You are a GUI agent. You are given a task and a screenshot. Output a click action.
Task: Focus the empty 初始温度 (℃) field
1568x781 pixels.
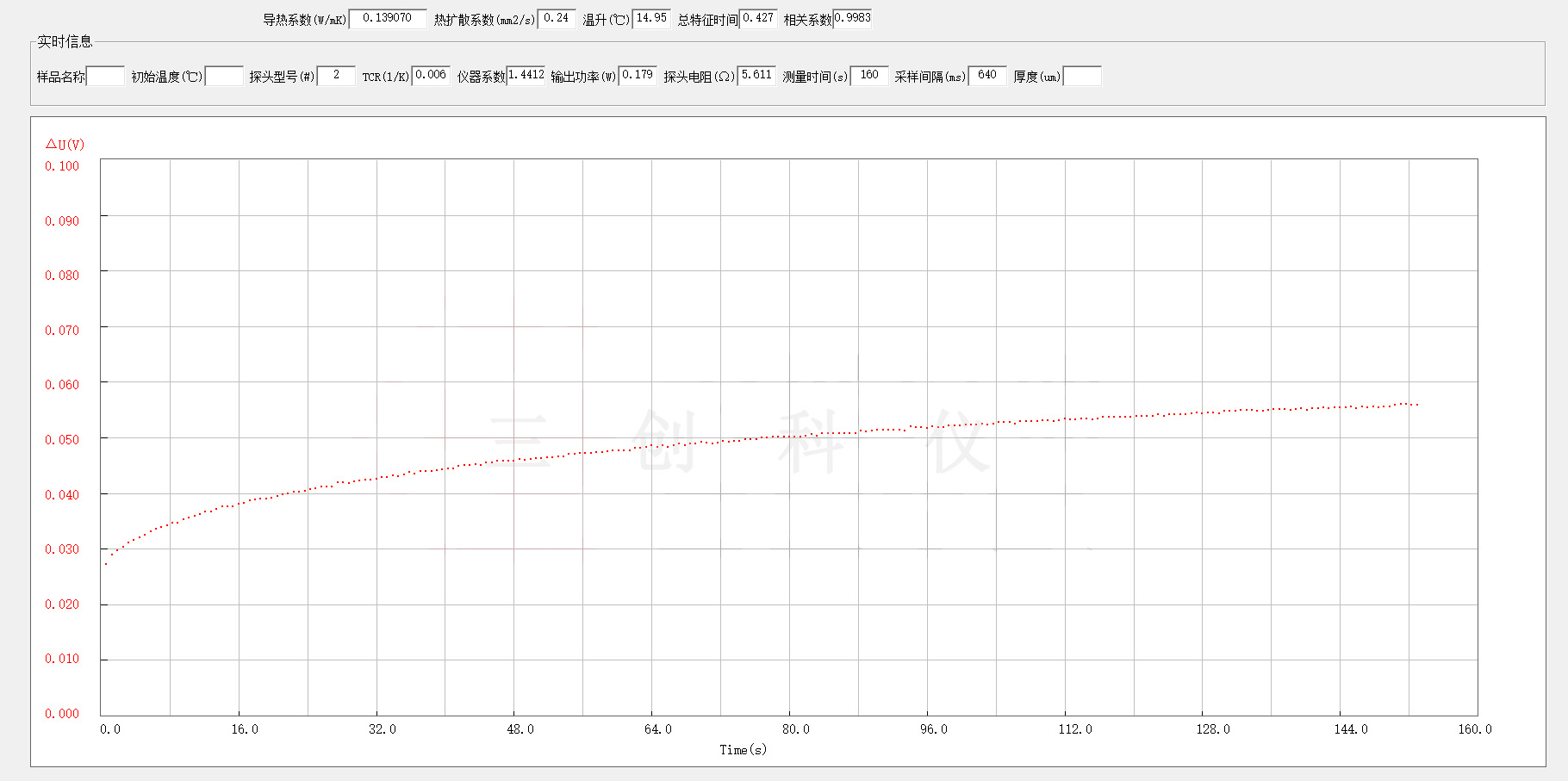tap(224, 77)
